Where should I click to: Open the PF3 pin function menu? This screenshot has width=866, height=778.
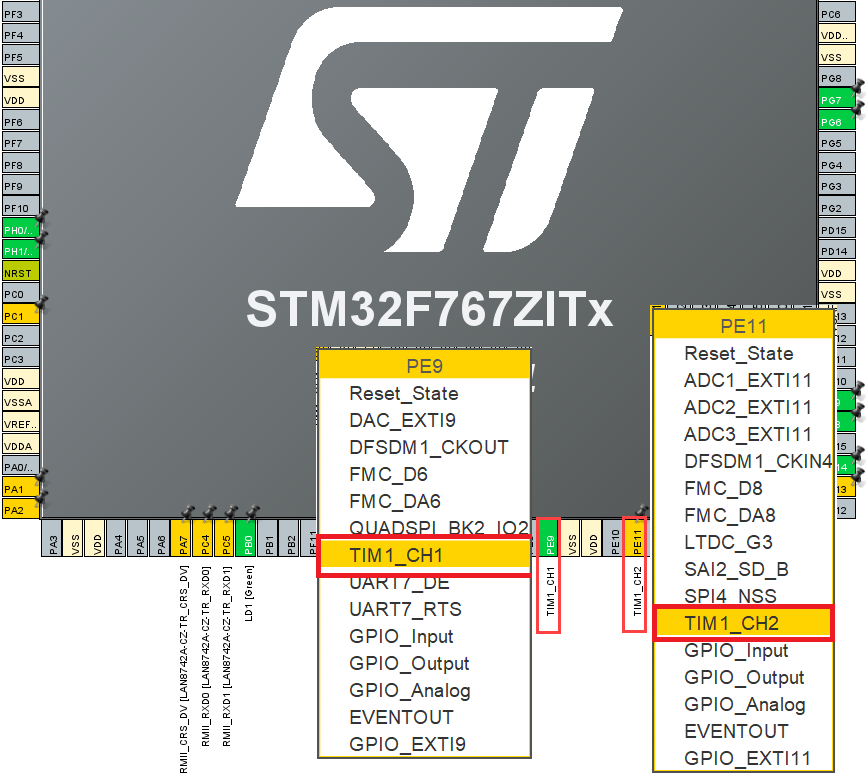coord(14,11)
